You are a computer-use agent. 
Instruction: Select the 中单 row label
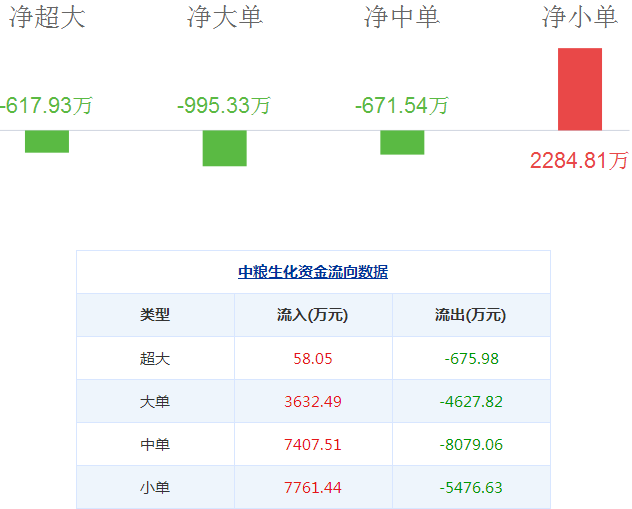tap(155, 445)
